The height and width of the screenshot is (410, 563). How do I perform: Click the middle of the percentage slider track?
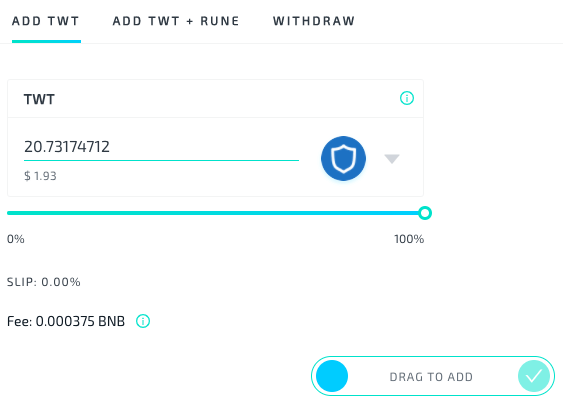click(215, 213)
